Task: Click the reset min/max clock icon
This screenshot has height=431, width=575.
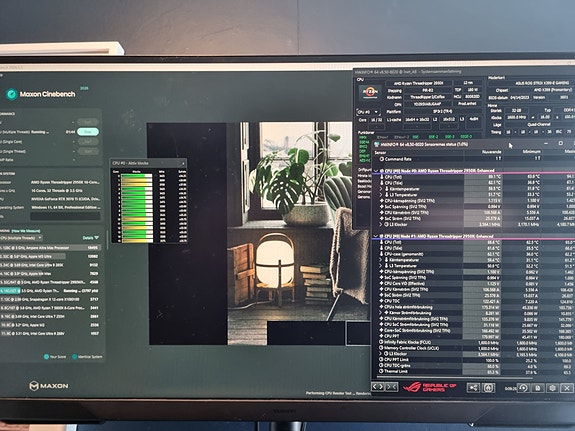Action: coord(524,388)
